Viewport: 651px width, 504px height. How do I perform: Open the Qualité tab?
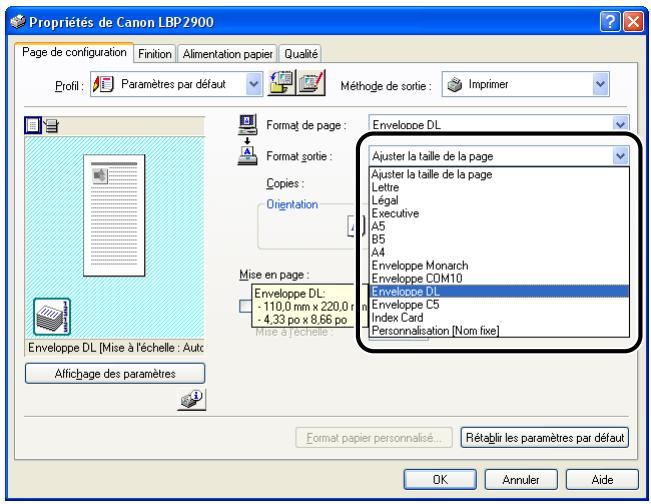coord(301,54)
